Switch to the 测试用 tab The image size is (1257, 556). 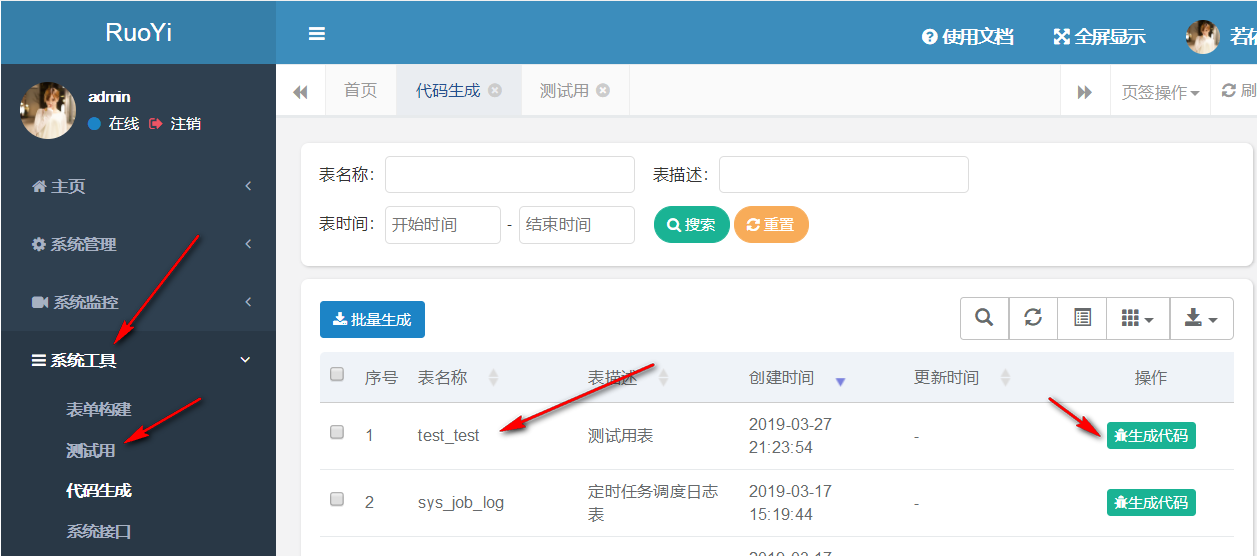[x=564, y=90]
